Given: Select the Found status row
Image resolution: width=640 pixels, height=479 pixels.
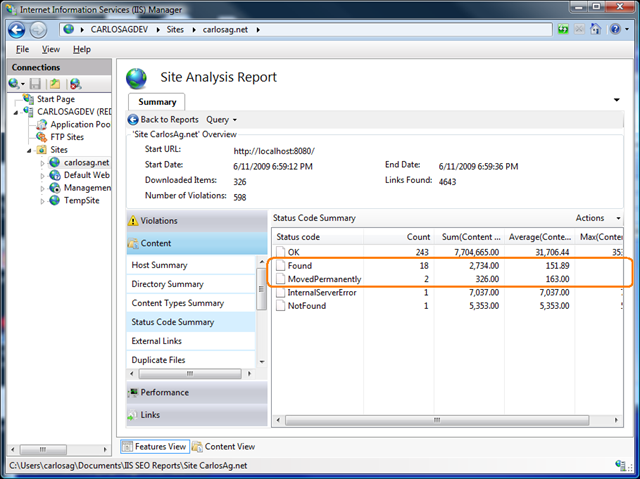Looking at the screenshot, I should click(x=448, y=266).
